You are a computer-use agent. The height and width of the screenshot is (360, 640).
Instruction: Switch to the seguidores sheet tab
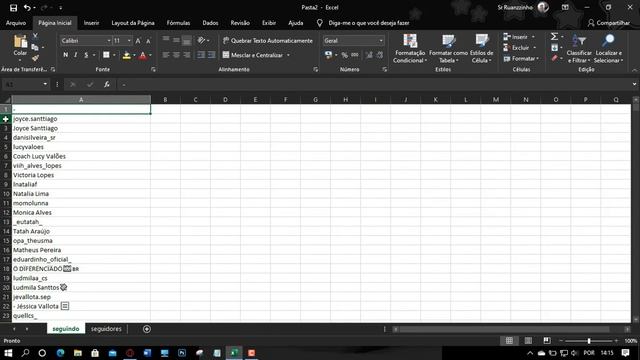click(106, 329)
